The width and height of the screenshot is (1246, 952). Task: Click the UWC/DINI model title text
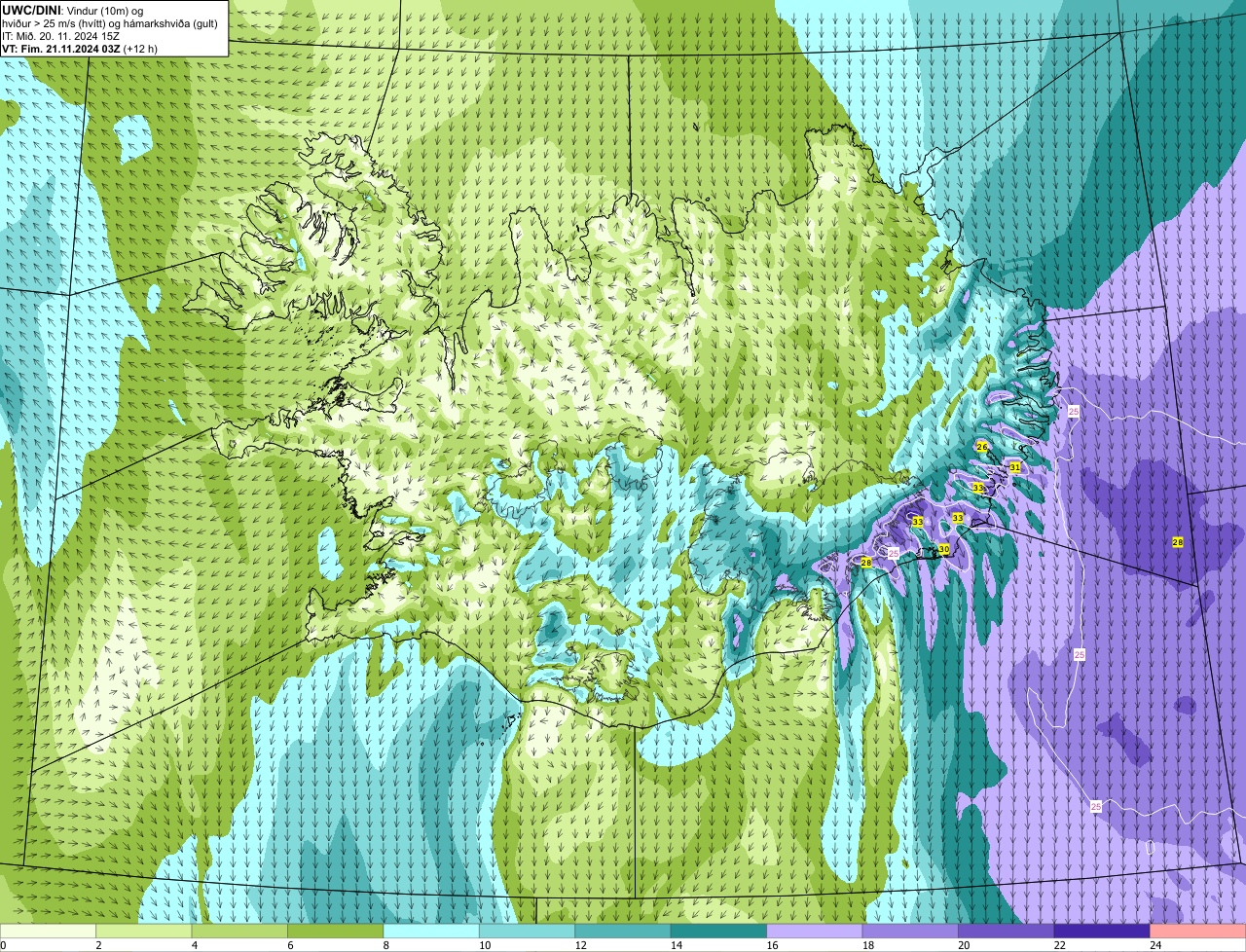[31, 10]
